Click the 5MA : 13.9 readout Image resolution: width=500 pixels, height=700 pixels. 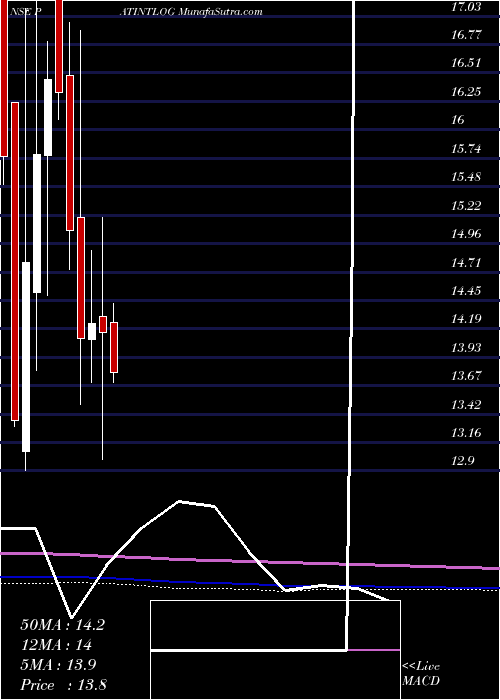(x=58, y=665)
